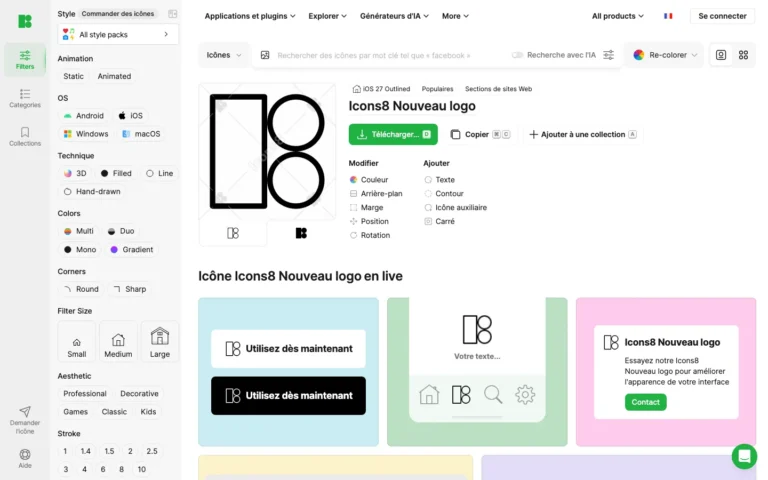The image size is (768, 480).
Task: Filter by Hand-drawn technique
Action: pyautogui.click(x=92, y=192)
